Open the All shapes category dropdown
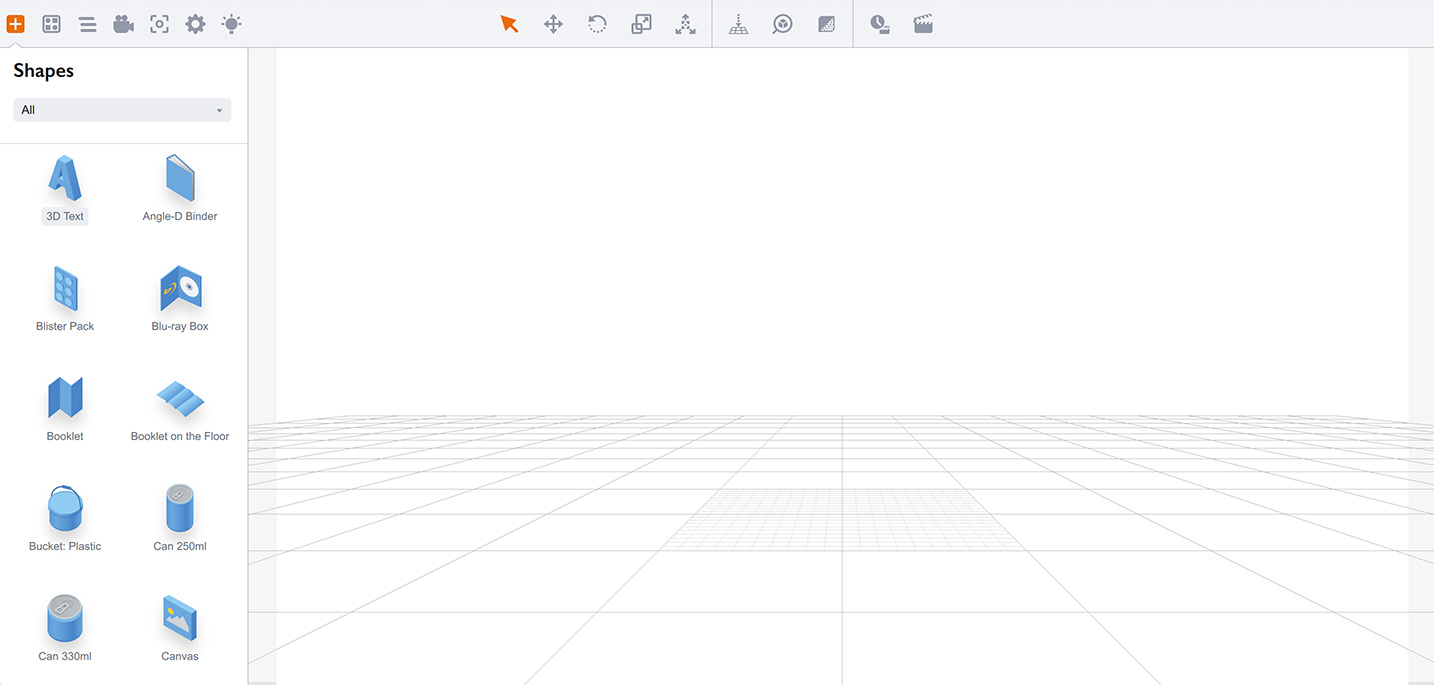Image resolution: width=1434 pixels, height=685 pixels. point(121,109)
